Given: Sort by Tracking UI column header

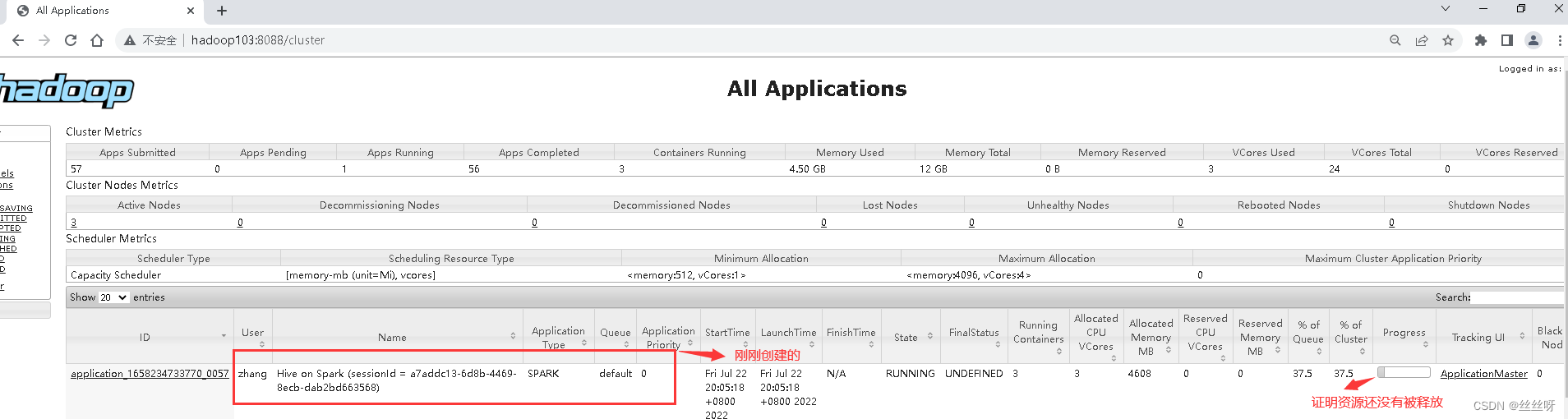Looking at the screenshot, I should point(1483,337).
